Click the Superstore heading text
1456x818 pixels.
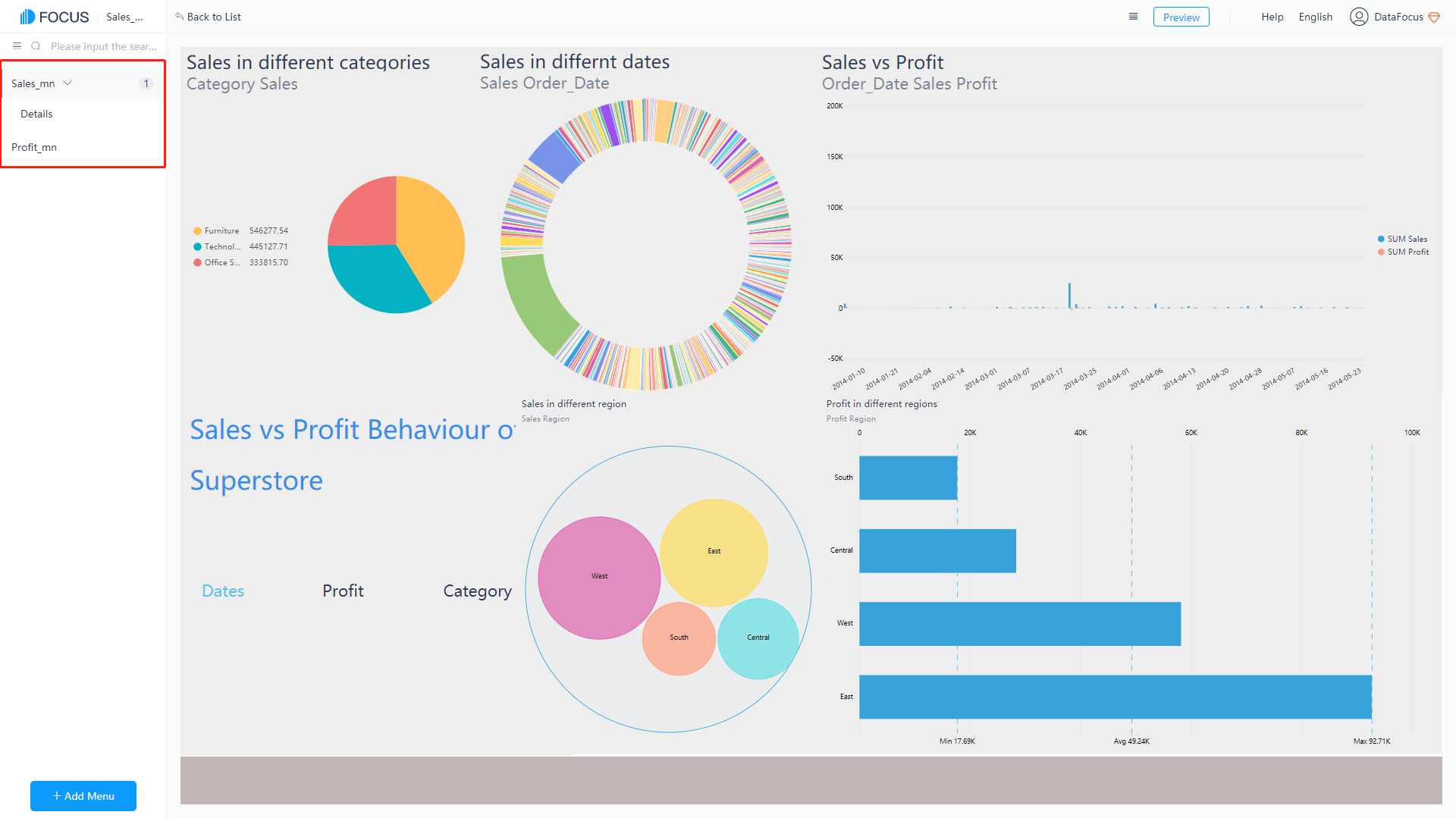[x=256, y=481]
